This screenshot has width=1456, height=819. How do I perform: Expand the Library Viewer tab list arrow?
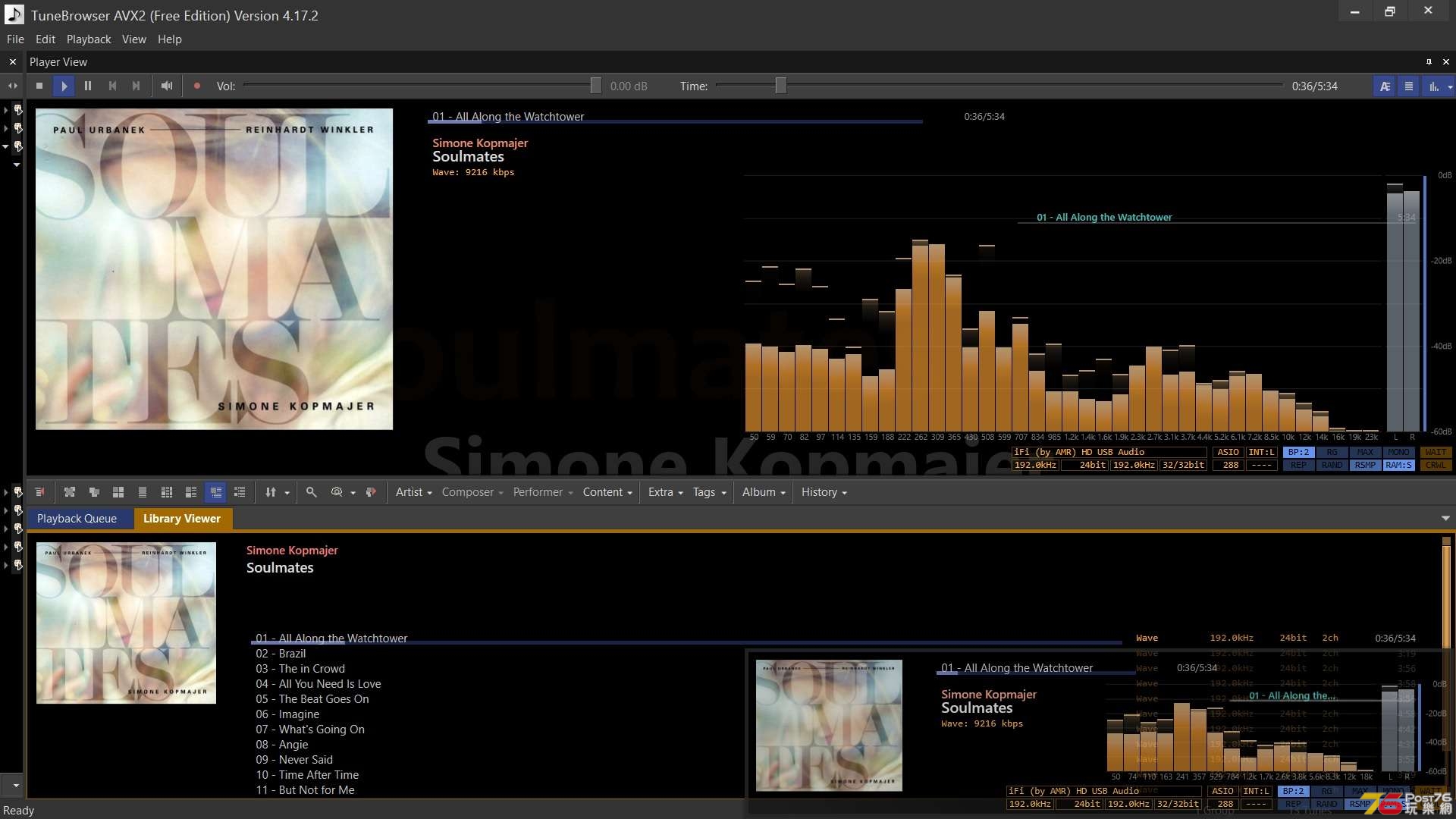coord(1445,519)
